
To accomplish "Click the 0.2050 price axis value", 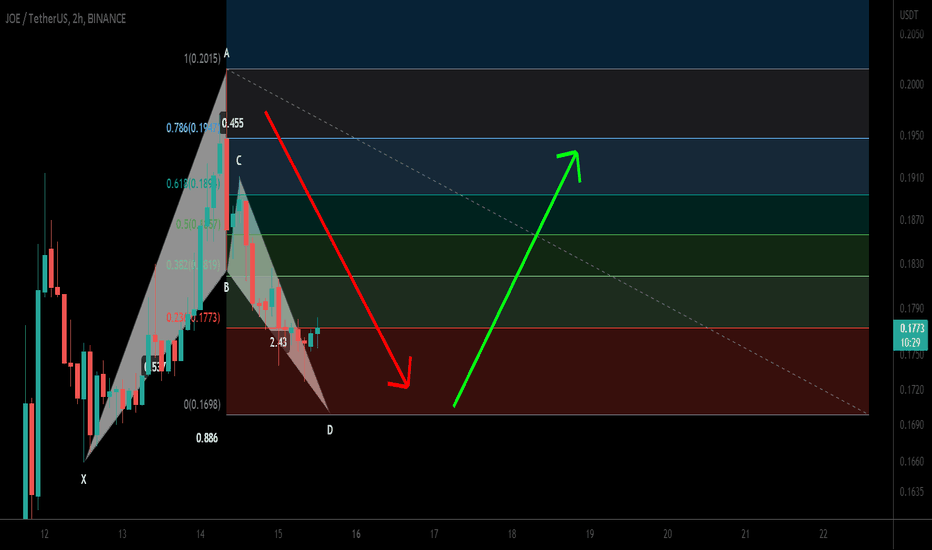I will (912, 34).
